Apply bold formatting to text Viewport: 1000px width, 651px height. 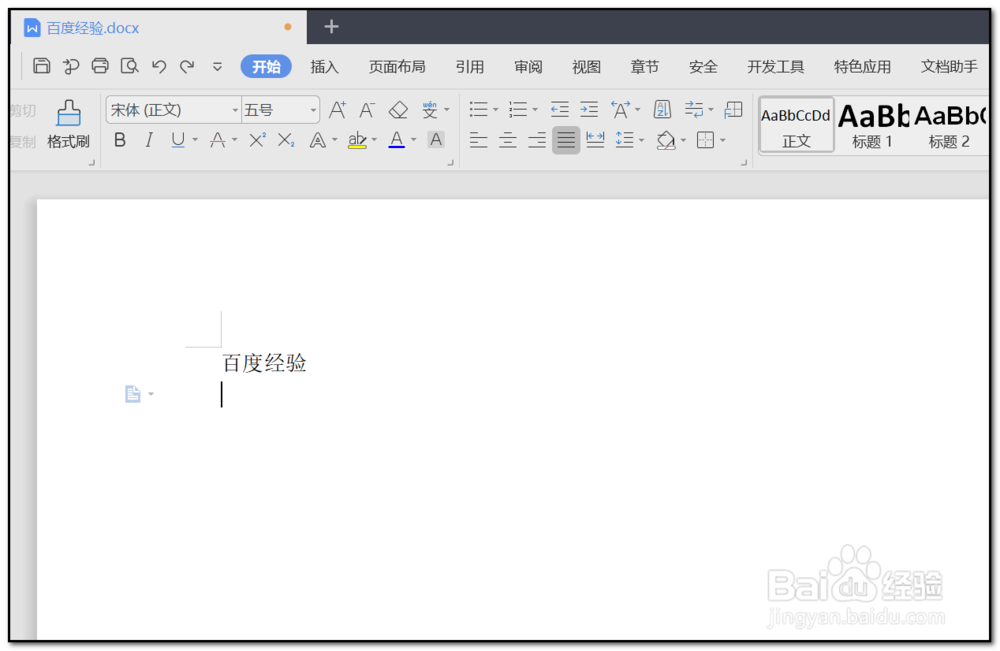click(119, 140)
